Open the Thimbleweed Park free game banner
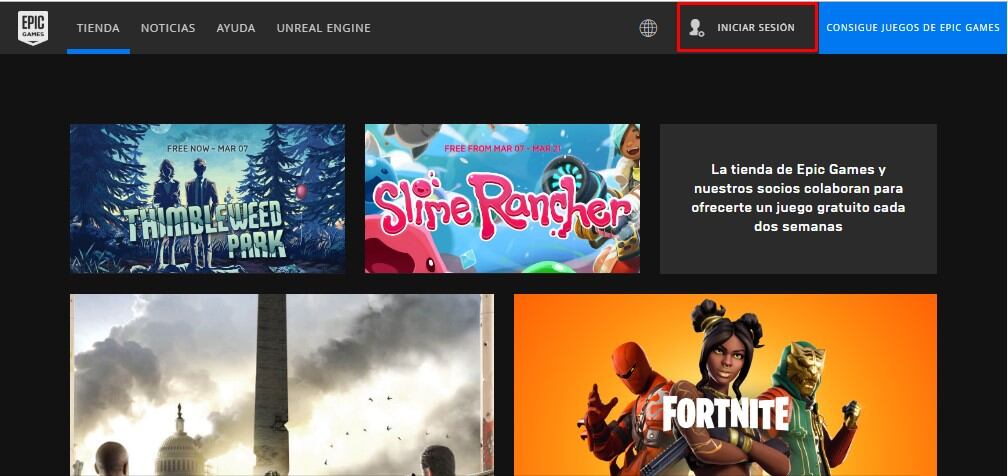This screenshot has height=476, width=1008. coord(208,199)
